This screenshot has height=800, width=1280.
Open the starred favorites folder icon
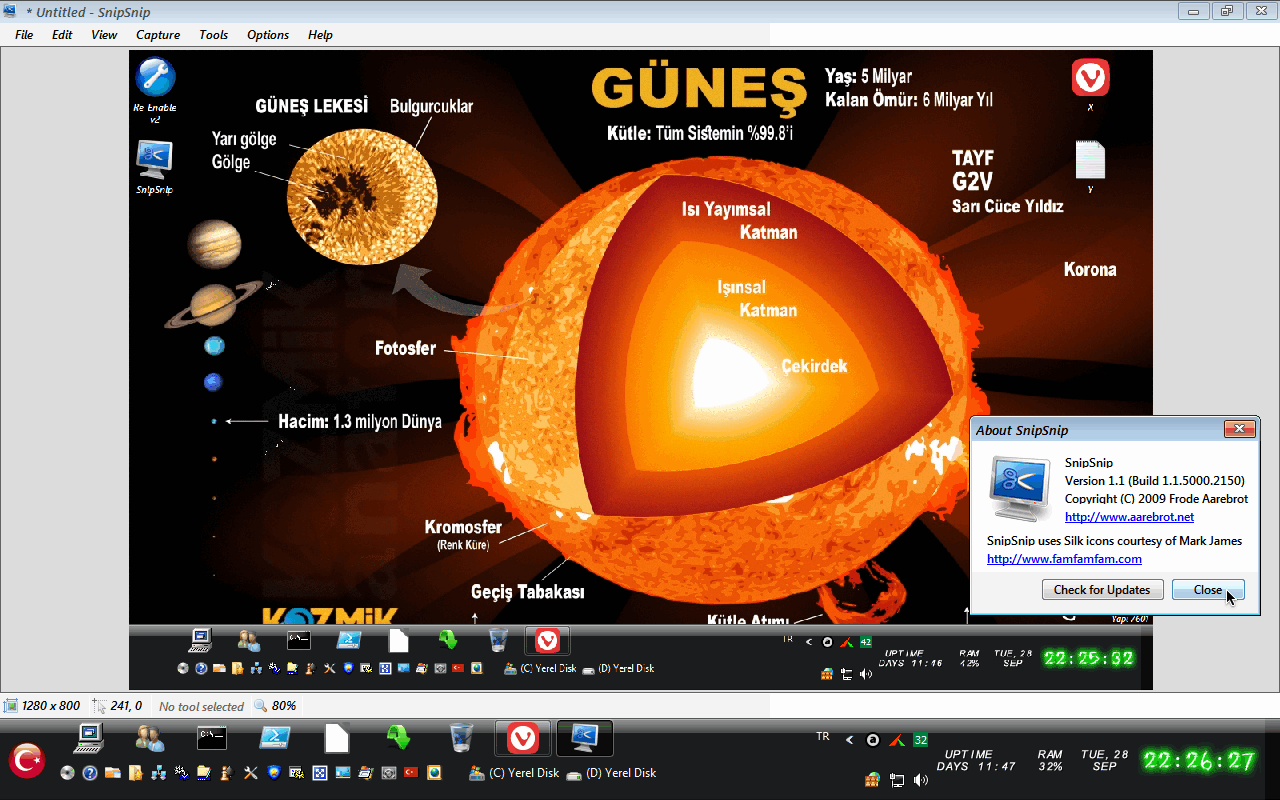[135, 773]
